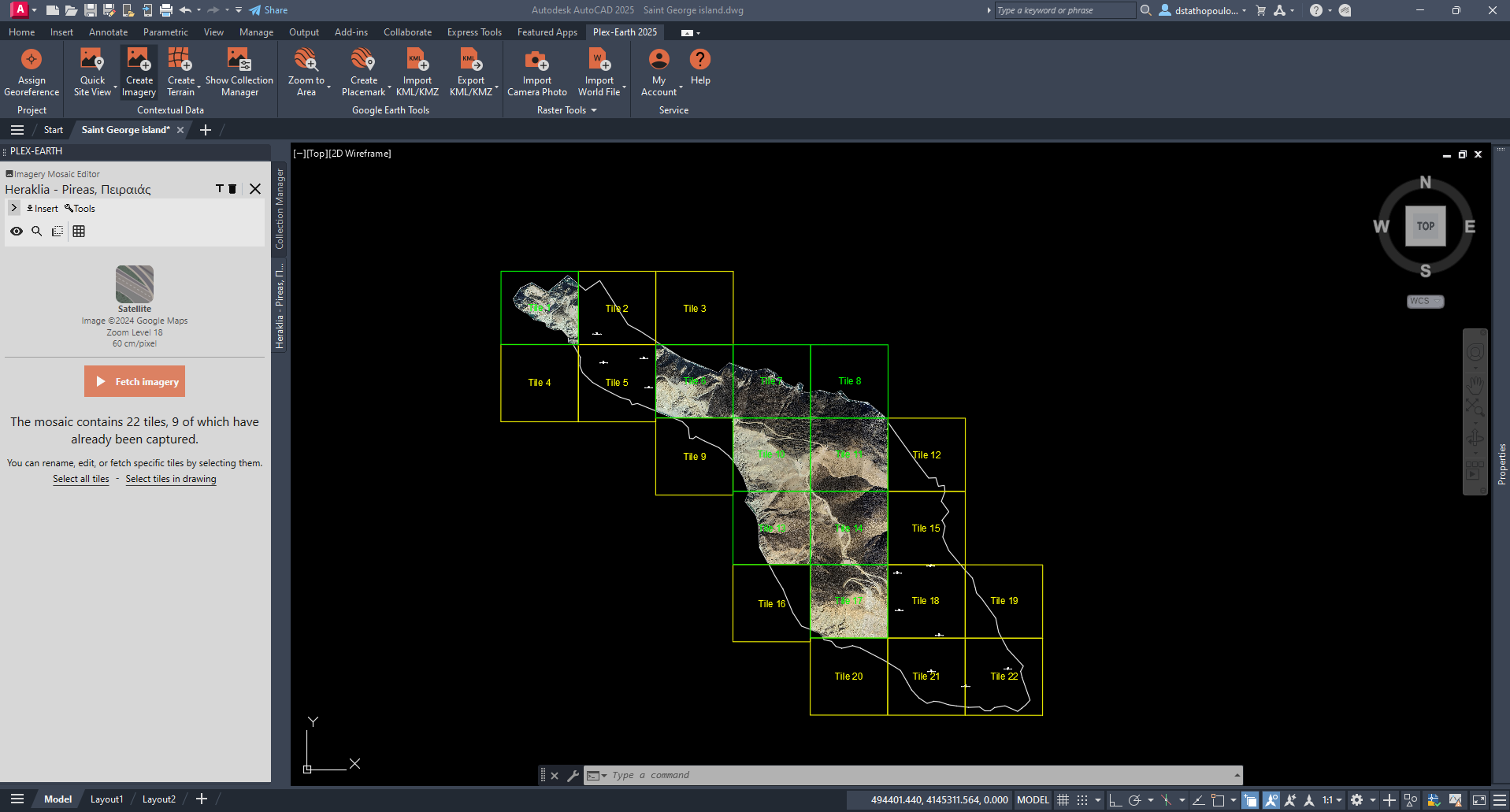Image resolution: width=1510 pixels, height=812 pixels.
Task: Click the Fetch imagery button
Action: tap(135, 381)
